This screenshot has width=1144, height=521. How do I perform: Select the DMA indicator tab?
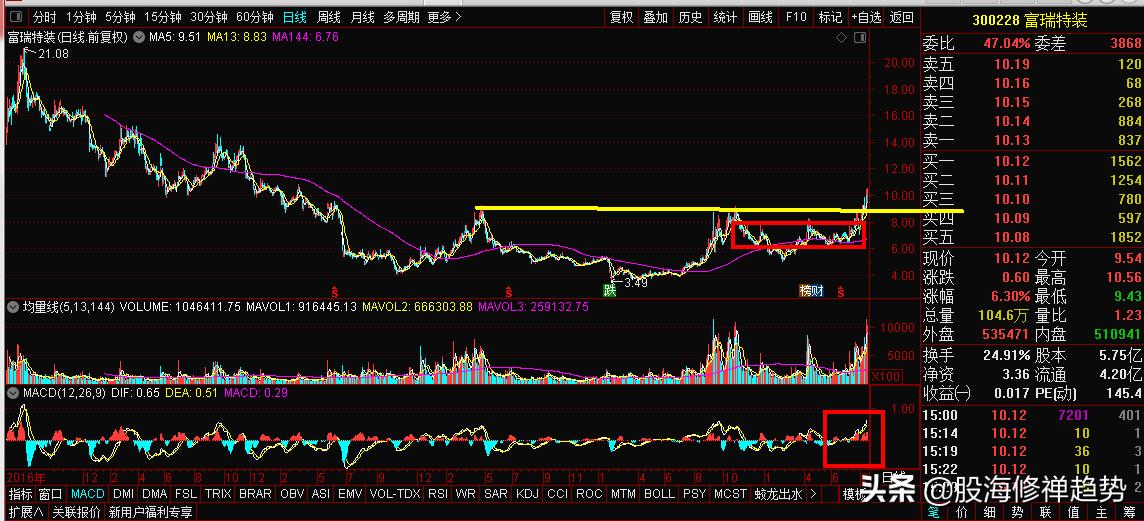pos(155,494)
